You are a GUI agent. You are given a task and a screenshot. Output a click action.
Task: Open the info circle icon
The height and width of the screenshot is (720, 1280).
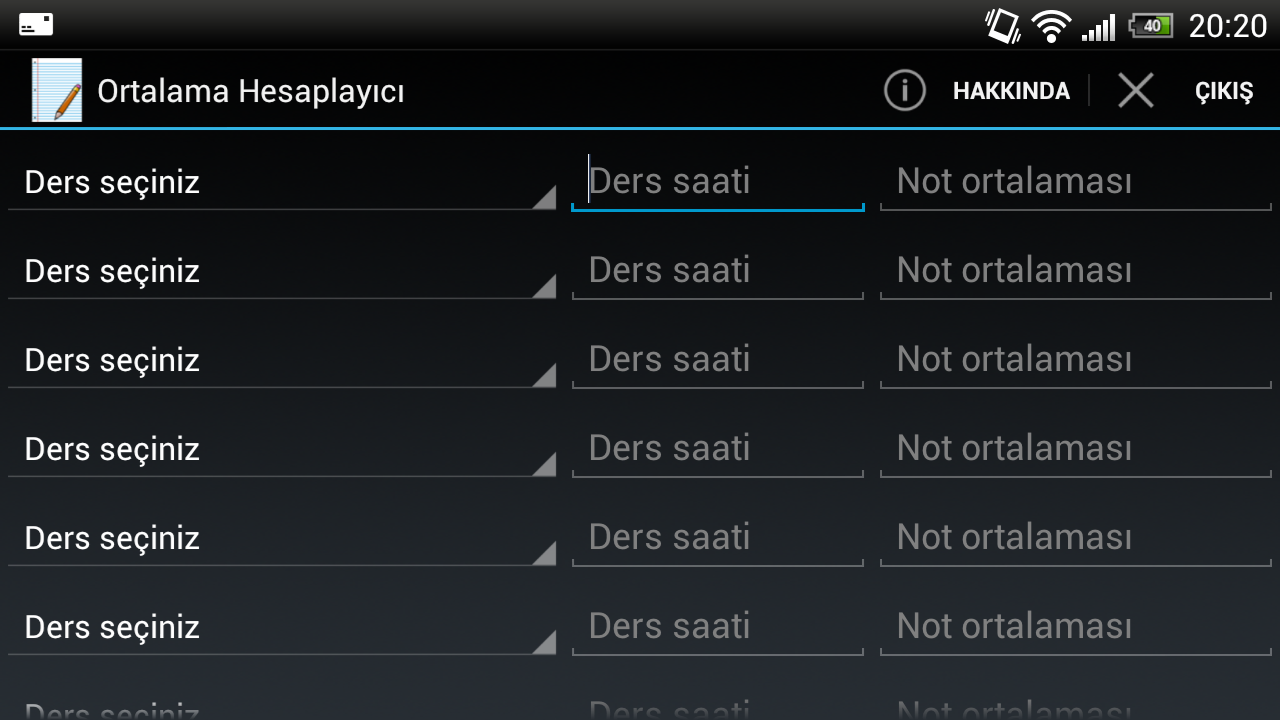coord(904,91)
